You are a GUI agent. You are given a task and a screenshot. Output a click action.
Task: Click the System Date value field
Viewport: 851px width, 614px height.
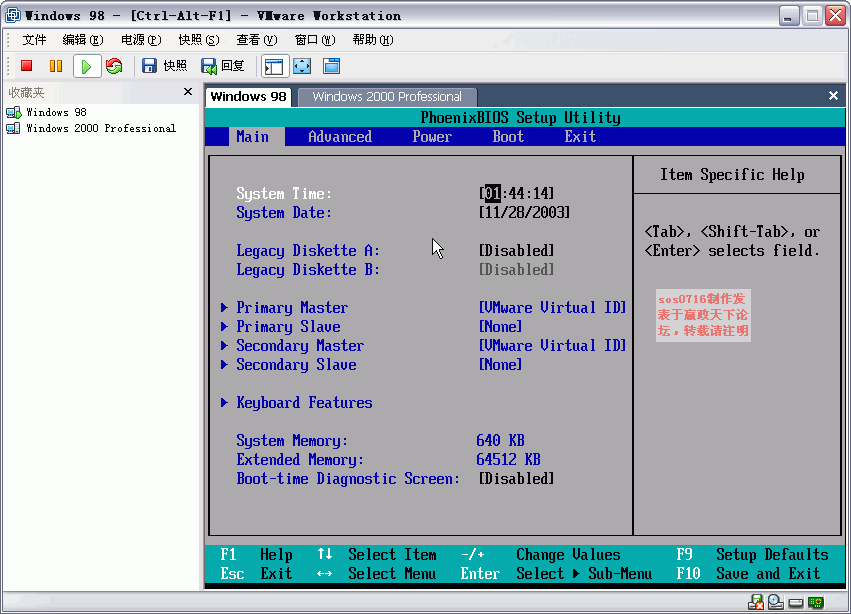(x=524, y=212)
